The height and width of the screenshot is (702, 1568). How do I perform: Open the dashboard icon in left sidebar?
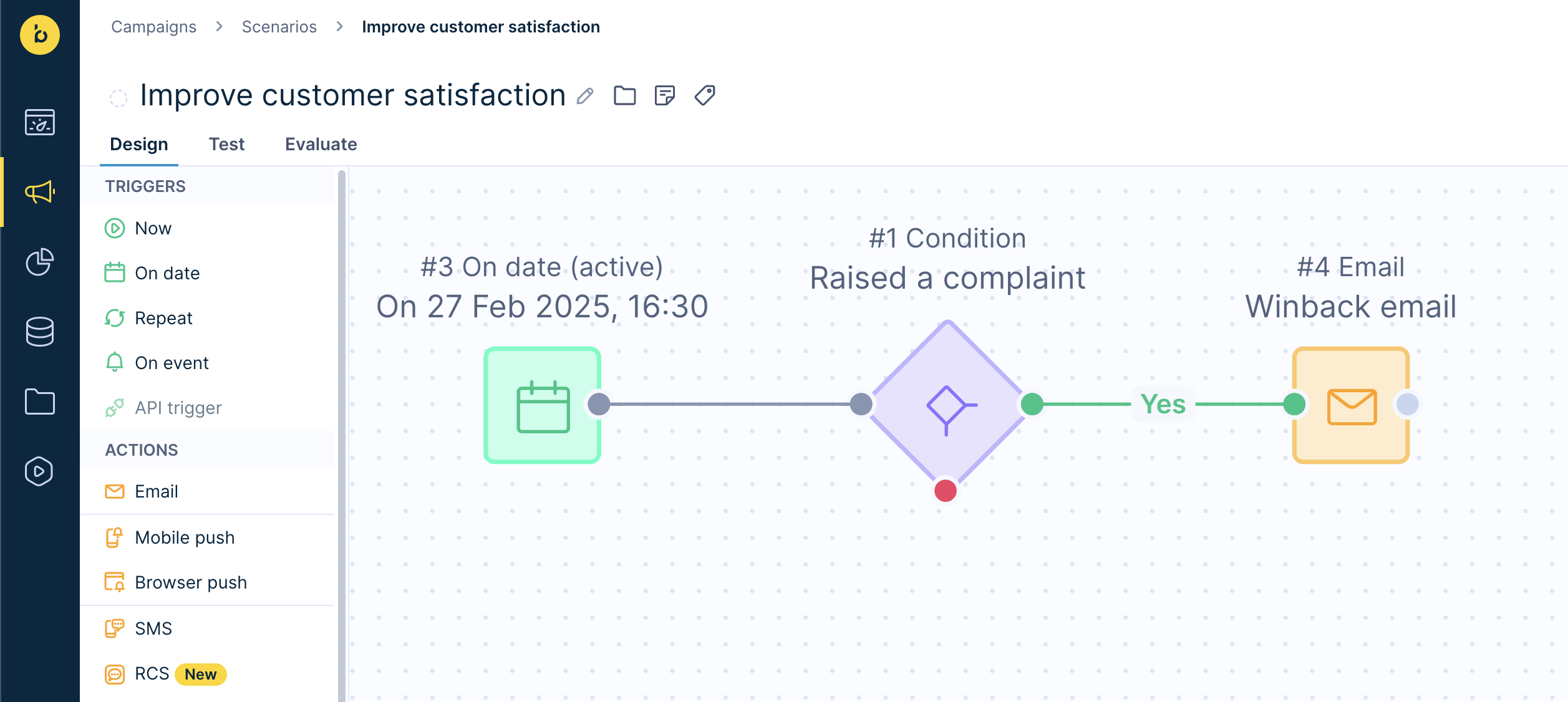tap(40, 122)
